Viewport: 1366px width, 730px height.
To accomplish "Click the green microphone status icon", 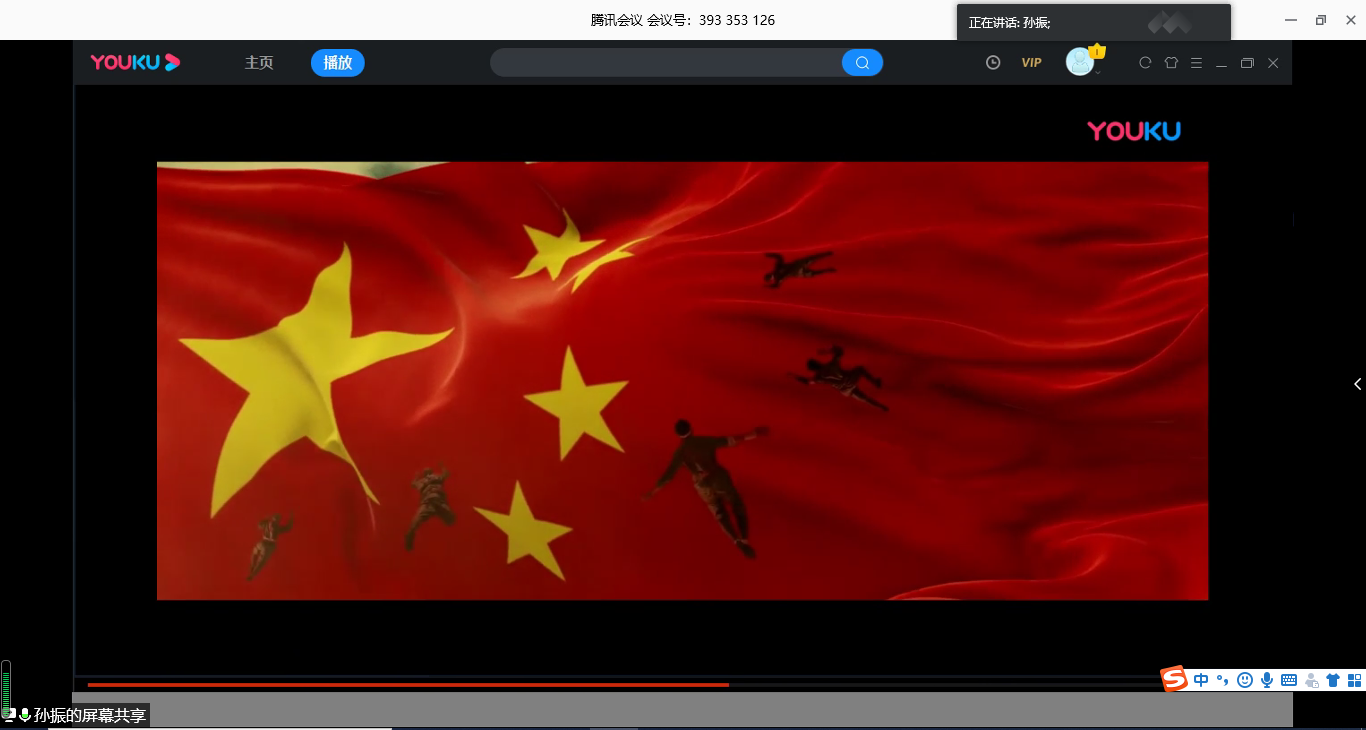I will pyautogui.click(x=25, y=715).
